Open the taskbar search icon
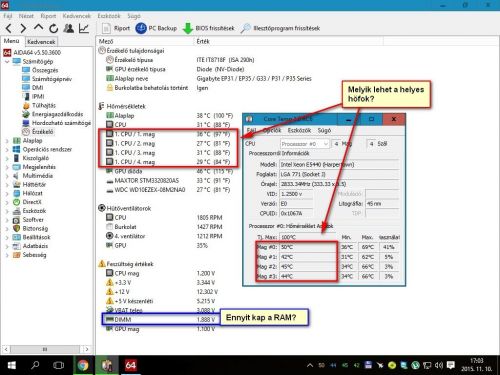The width and height of the screenshot is (500, 375). click(x=35, y=365)
